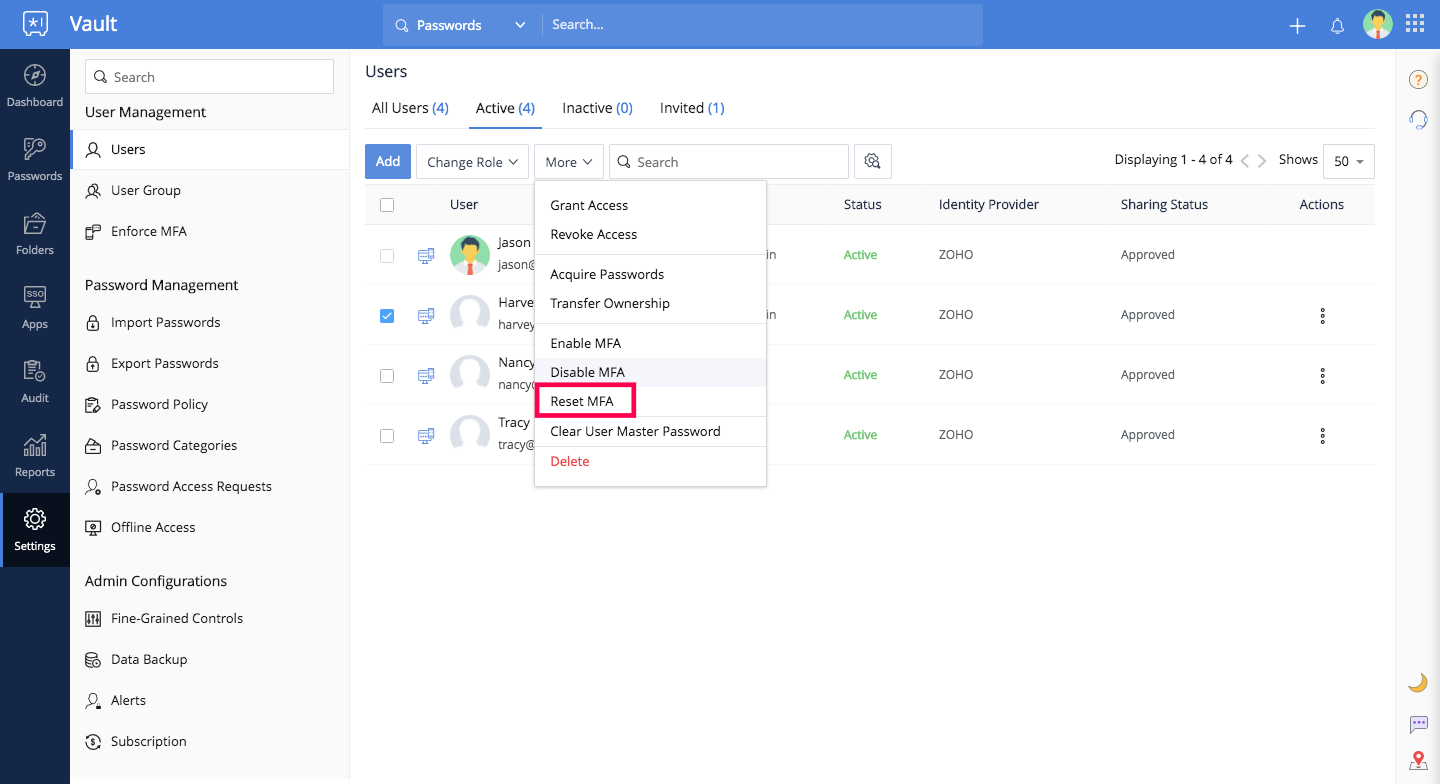Screen dimensions: 1440x784
Task: Open the column customization gear icon
Action: tap(873, 161)
